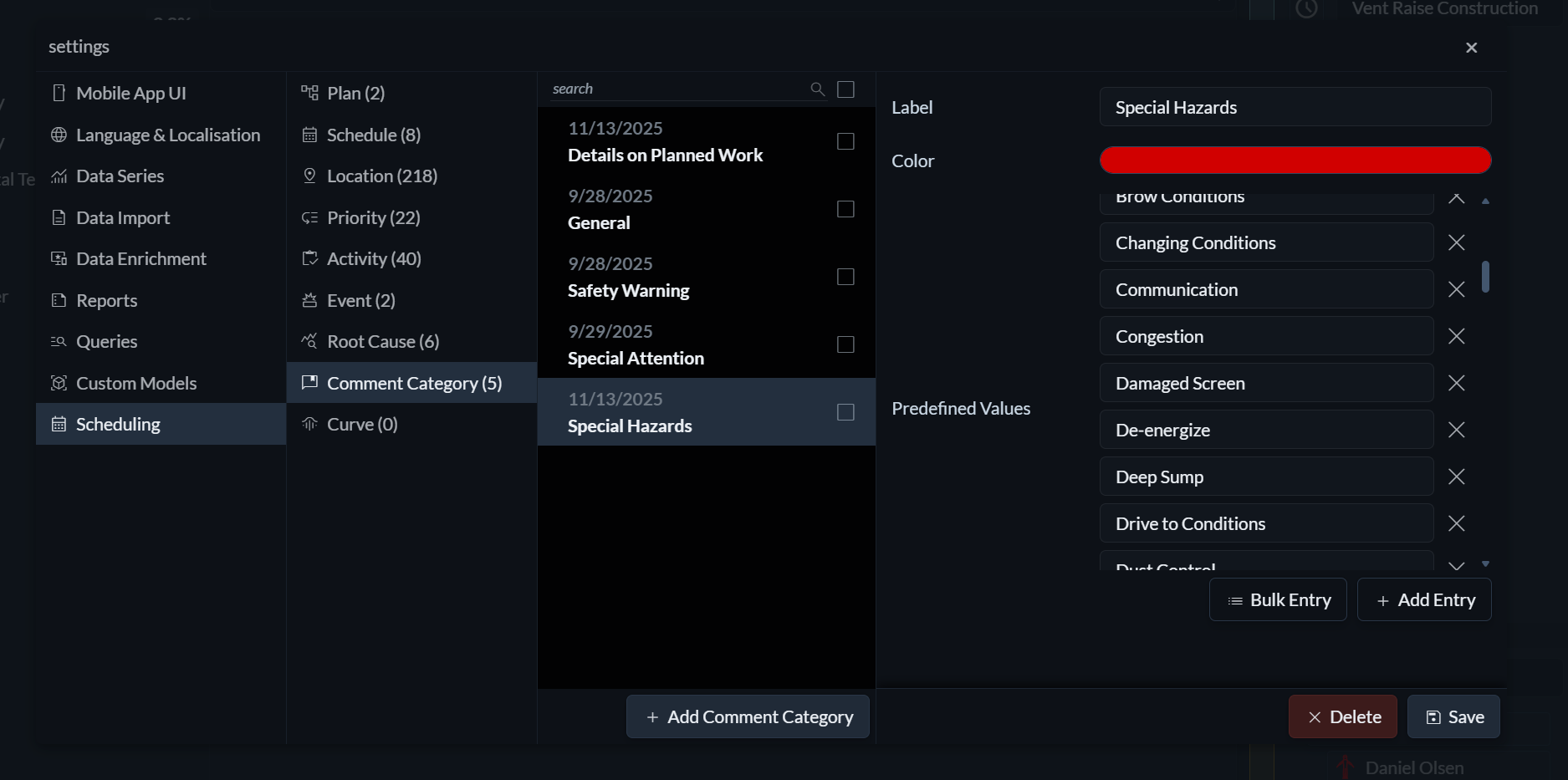Click the Custom Models icon
1568x780 pixels.
click(x=59, y=383)
